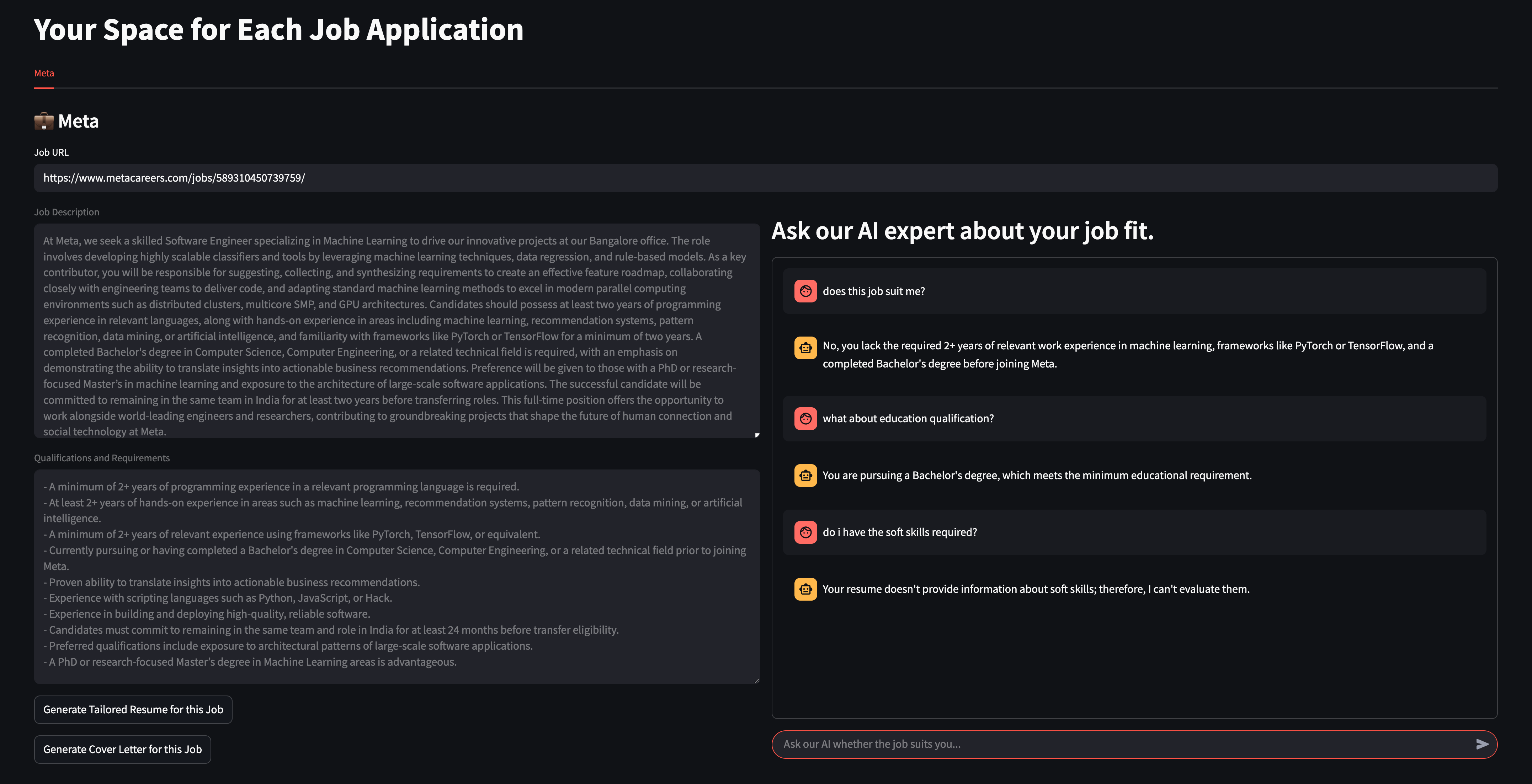The width and height of the screenshot is (1532, 784).
Task: Click bot avatar beside 'No, you lack the required' reply
Action: (805, 348)
